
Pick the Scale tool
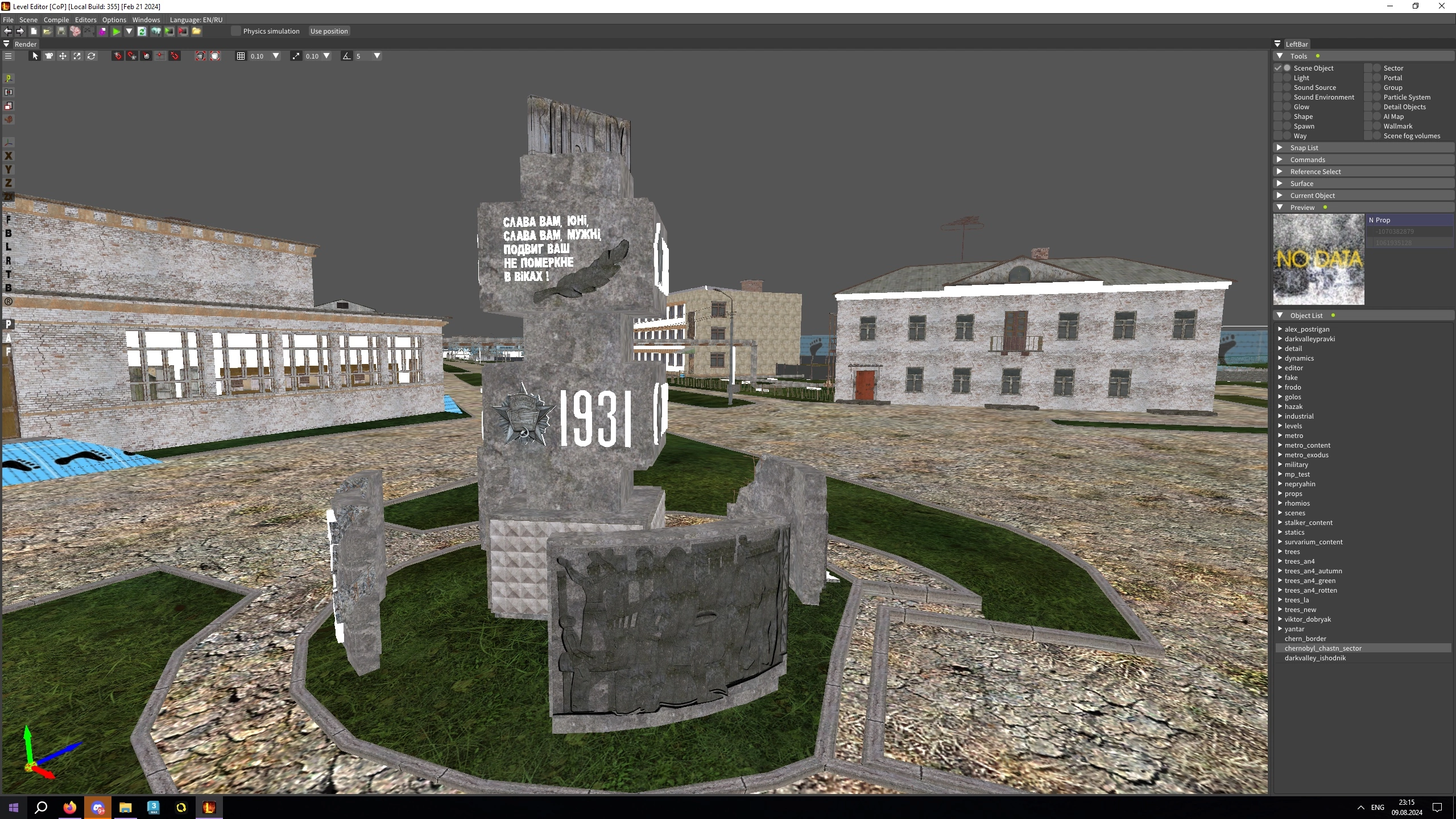tap(77, 56)
